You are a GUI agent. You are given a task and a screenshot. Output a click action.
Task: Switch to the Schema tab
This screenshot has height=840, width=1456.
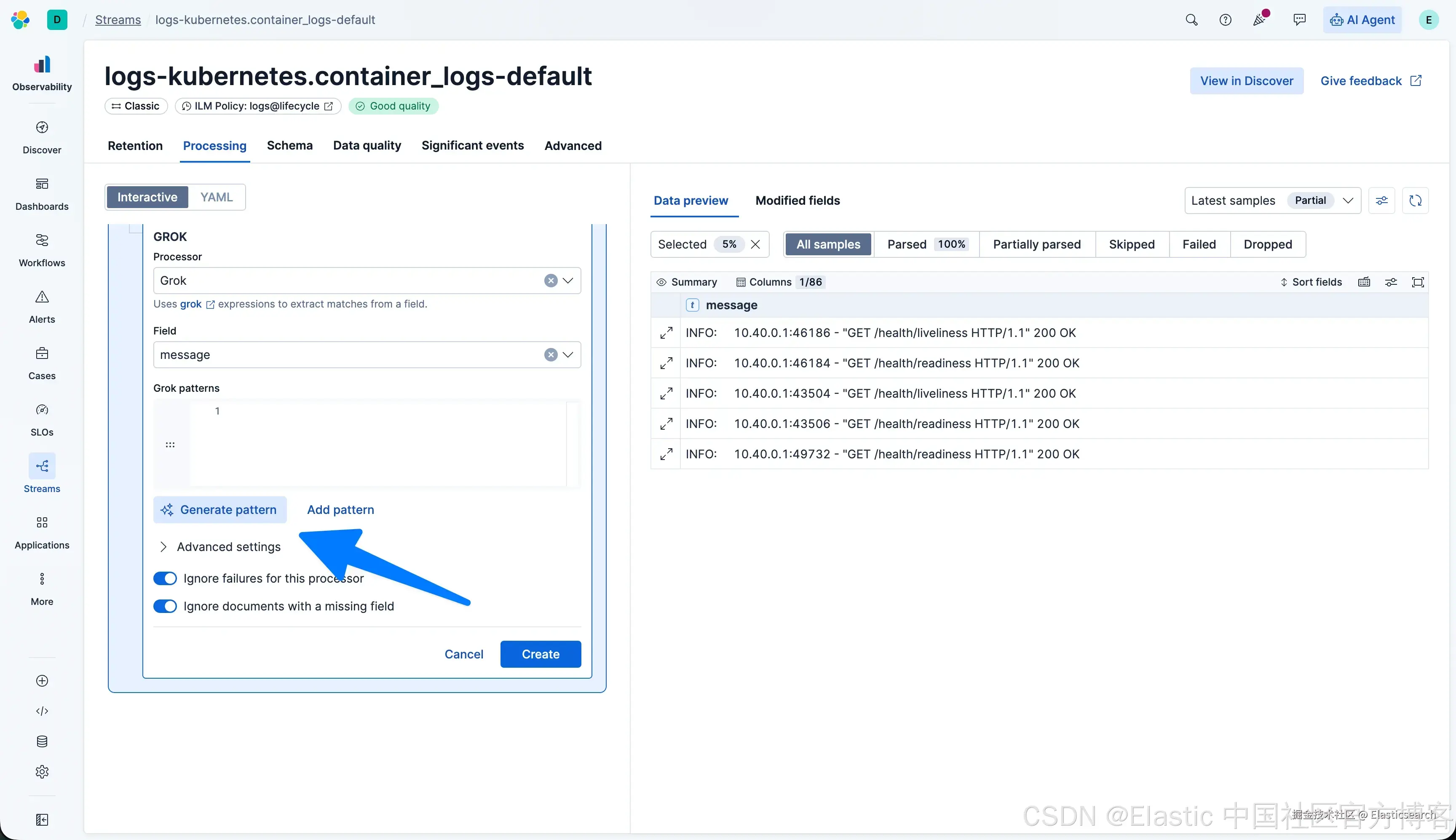click(289, 145)
